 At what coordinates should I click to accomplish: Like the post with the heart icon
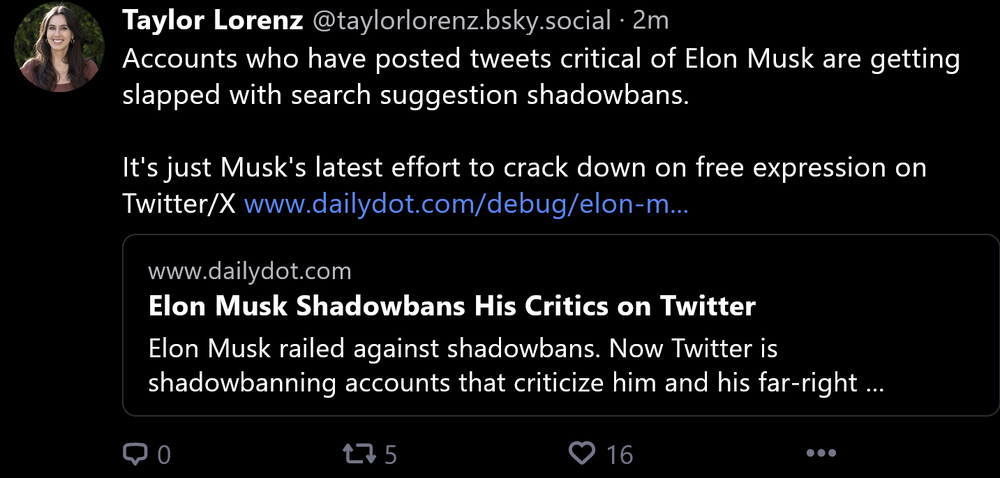[582, 454]
